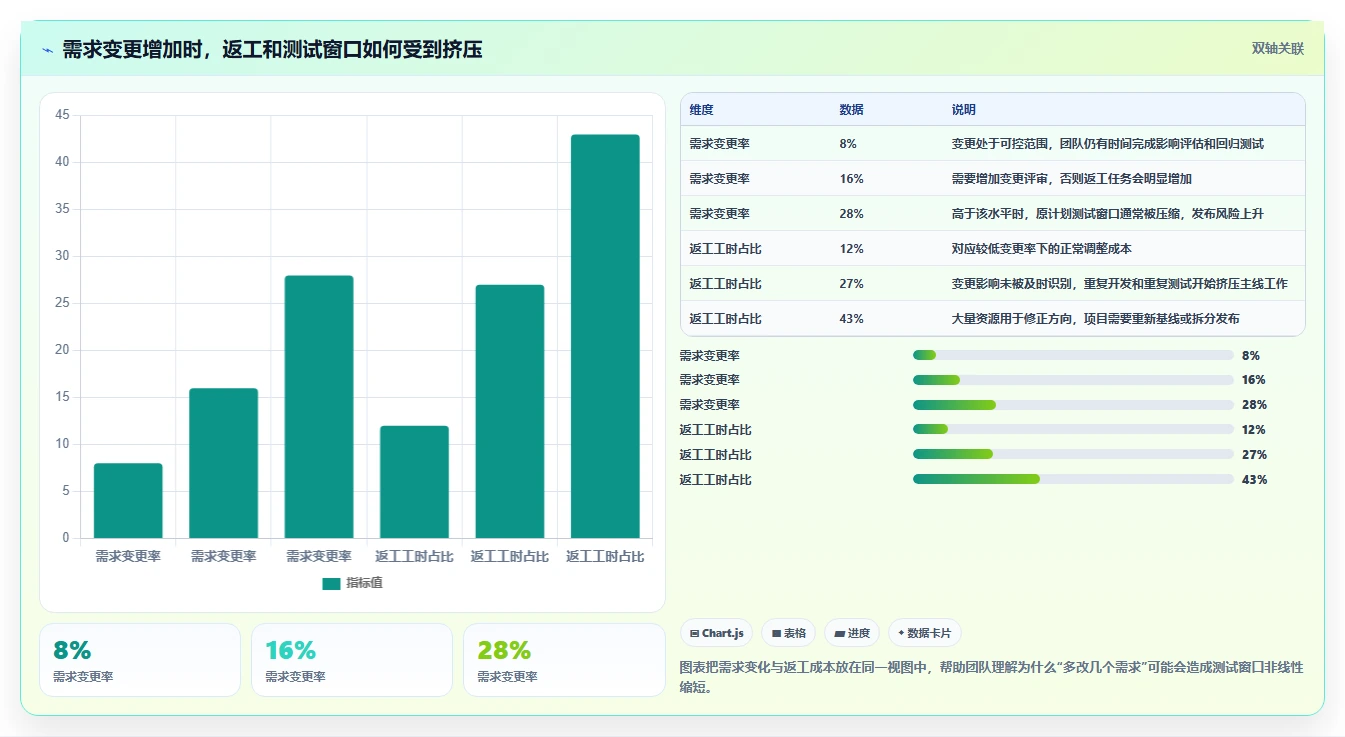Select the 数据卡片 chip
Viewport: 1345px width, 737px height.
pyautogui.click(x=925, y=633)
